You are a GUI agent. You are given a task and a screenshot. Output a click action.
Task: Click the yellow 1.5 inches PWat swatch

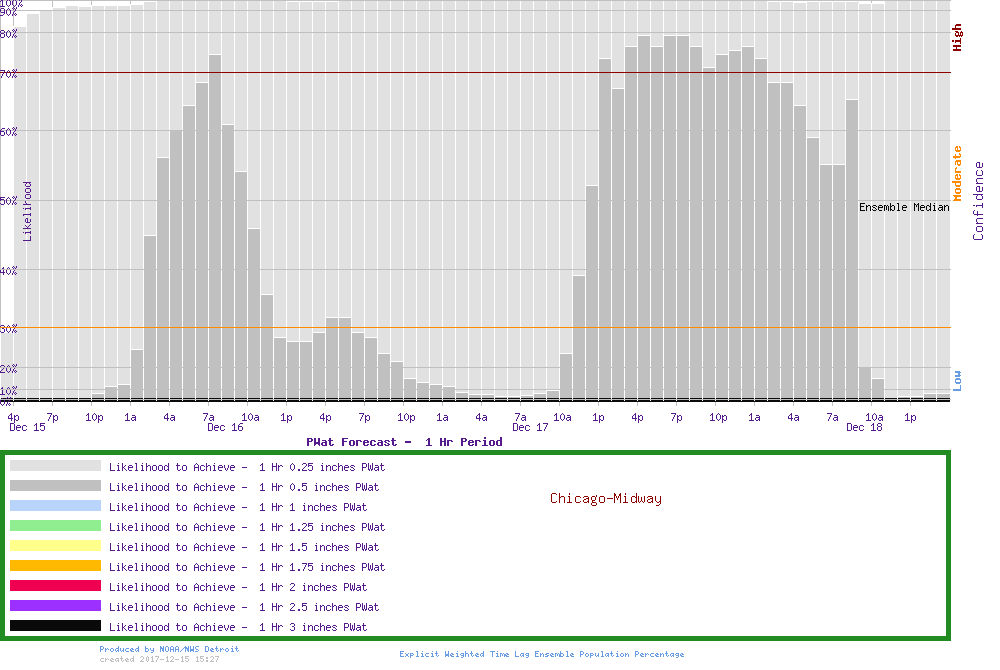(x=55, y=546)
